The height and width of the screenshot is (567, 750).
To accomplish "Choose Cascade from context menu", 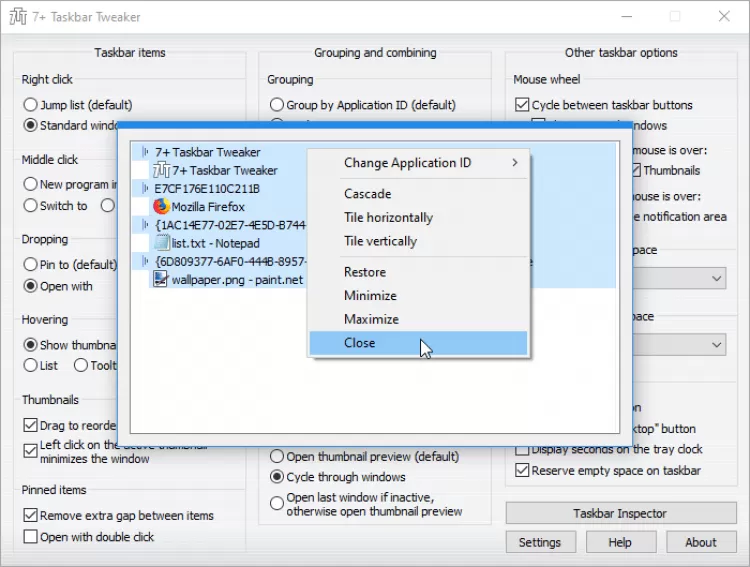I will (x=419, y=194).
